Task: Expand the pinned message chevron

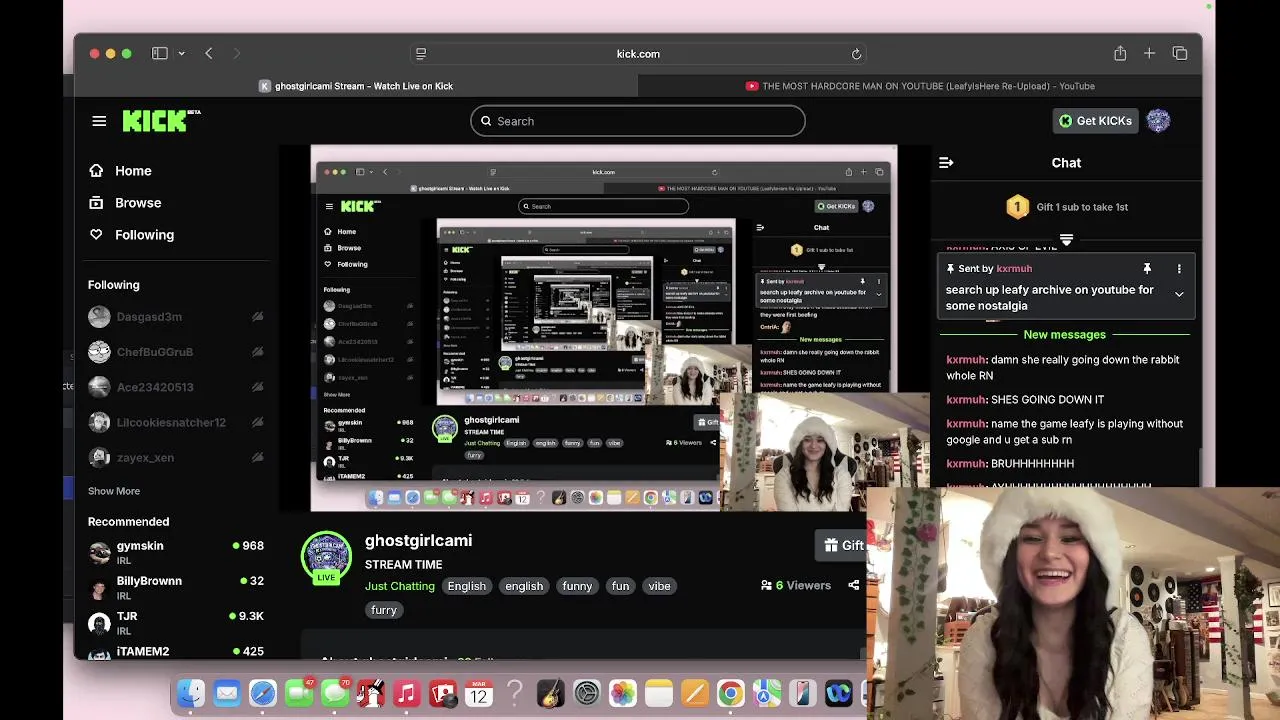Action: 1179,295
